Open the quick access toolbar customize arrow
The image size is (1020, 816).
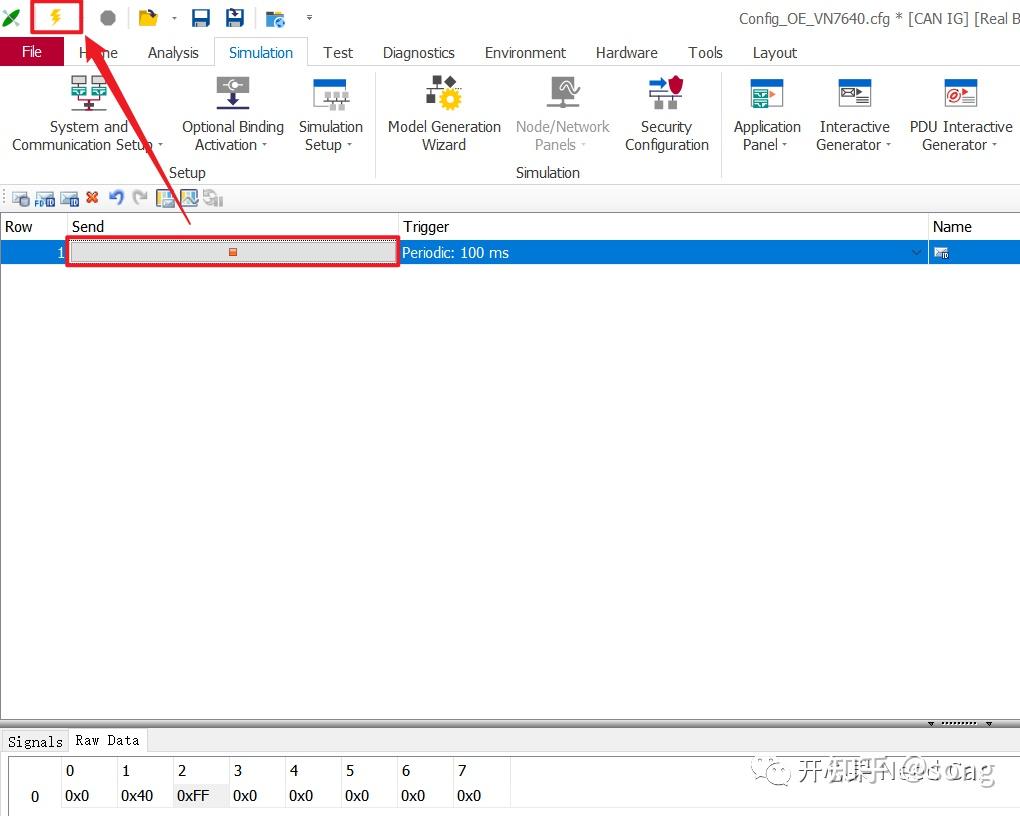(309, 18)
